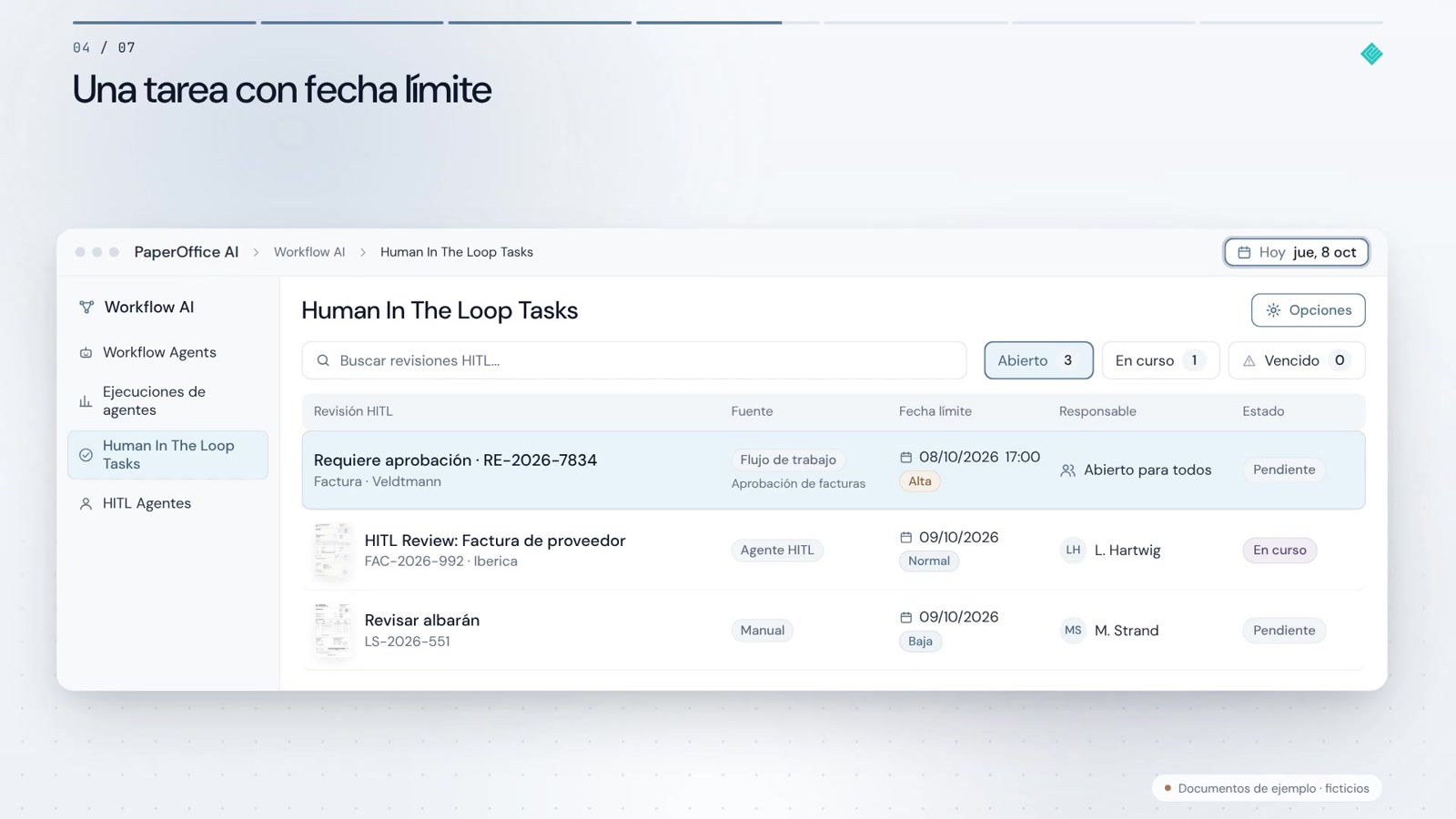The image size is (1456, 819).
Task: Click the LH avatar for L. Hartwig
Action: pos(1073,551)
